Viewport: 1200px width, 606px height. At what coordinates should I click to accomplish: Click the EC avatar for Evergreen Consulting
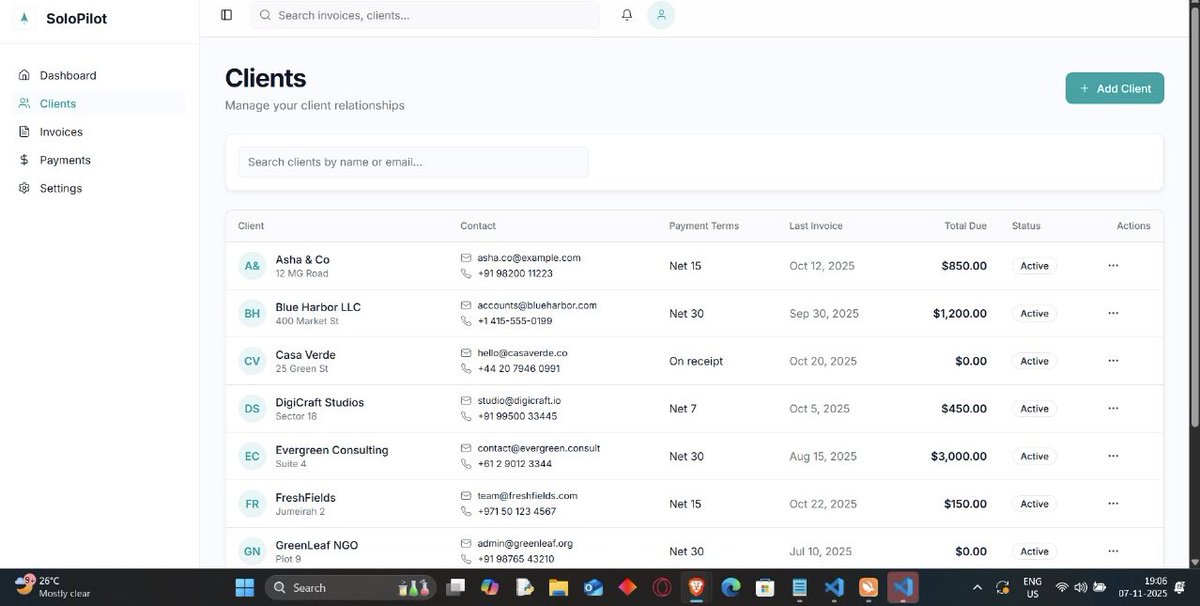[252, 456]
